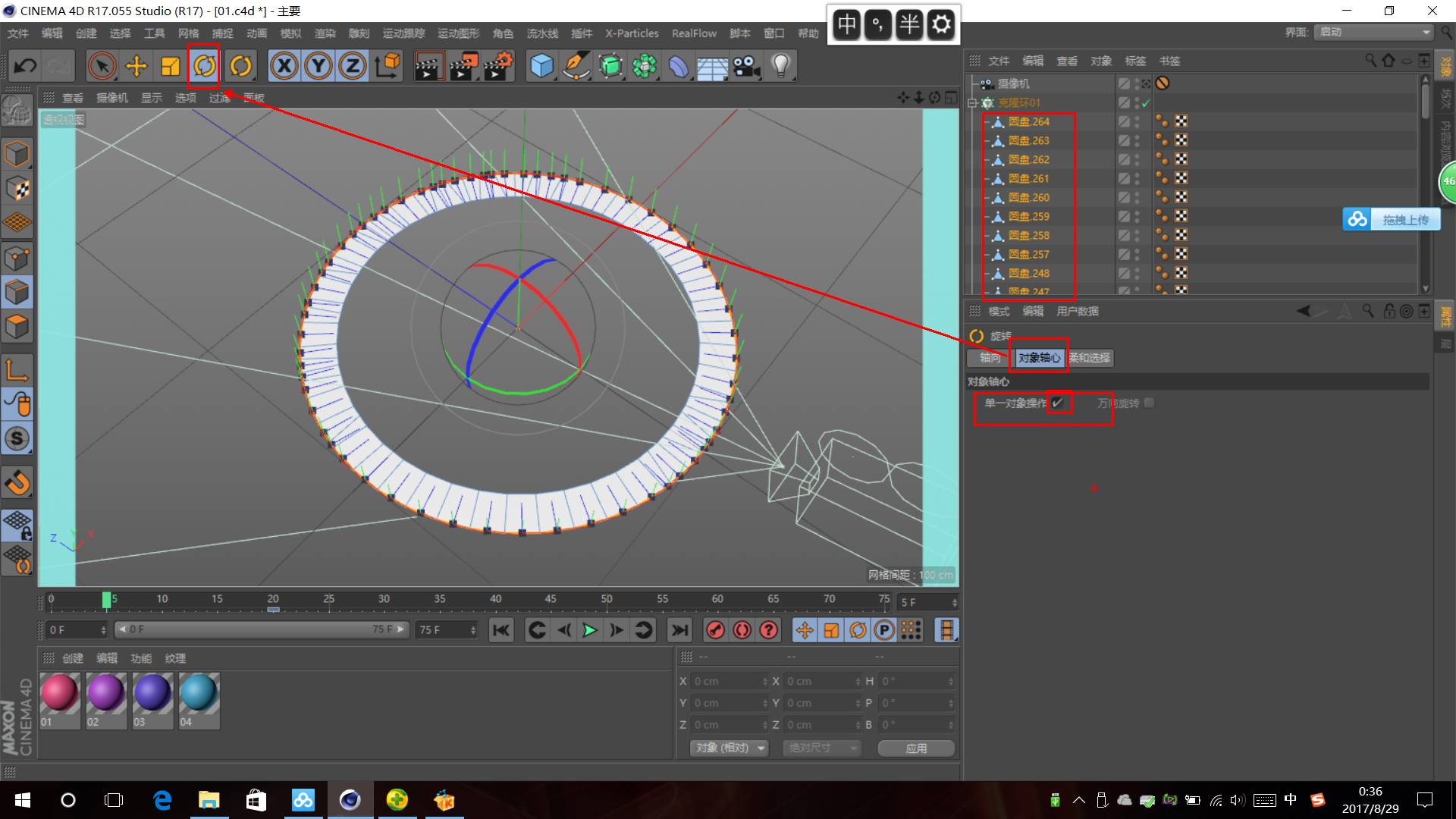1456x819 pixels.
Task: Open the 对象 (相对) coordinate dropdown
Action: (730, 748)
